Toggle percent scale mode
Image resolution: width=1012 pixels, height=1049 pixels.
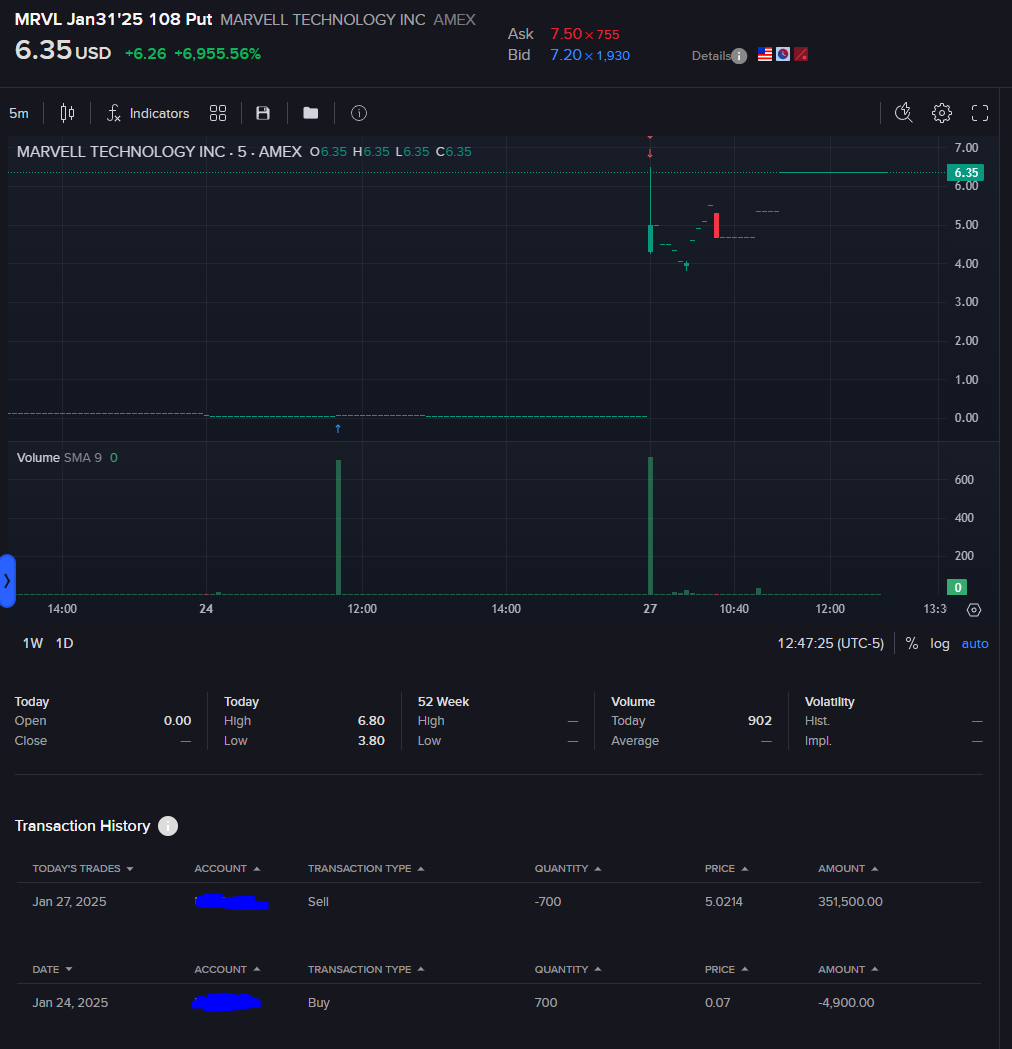tap(911, 643)
